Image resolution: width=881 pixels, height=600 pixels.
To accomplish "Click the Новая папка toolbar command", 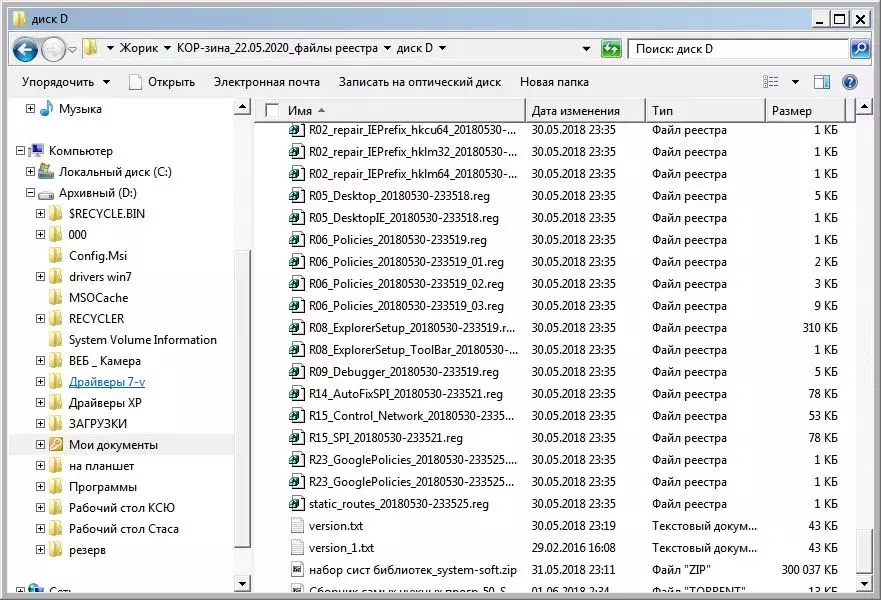I will (554, 82).
